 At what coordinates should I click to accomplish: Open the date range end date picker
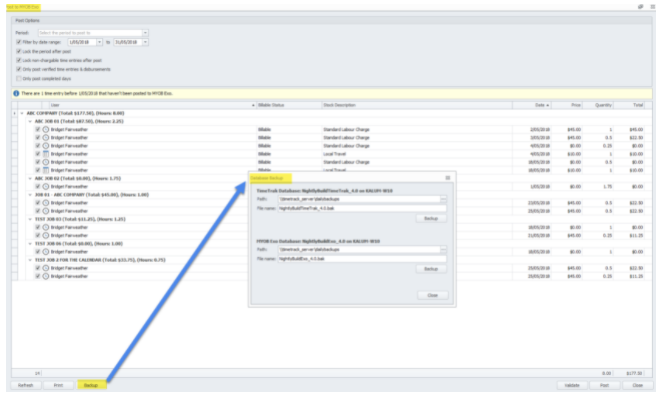(x=145, y=42)
